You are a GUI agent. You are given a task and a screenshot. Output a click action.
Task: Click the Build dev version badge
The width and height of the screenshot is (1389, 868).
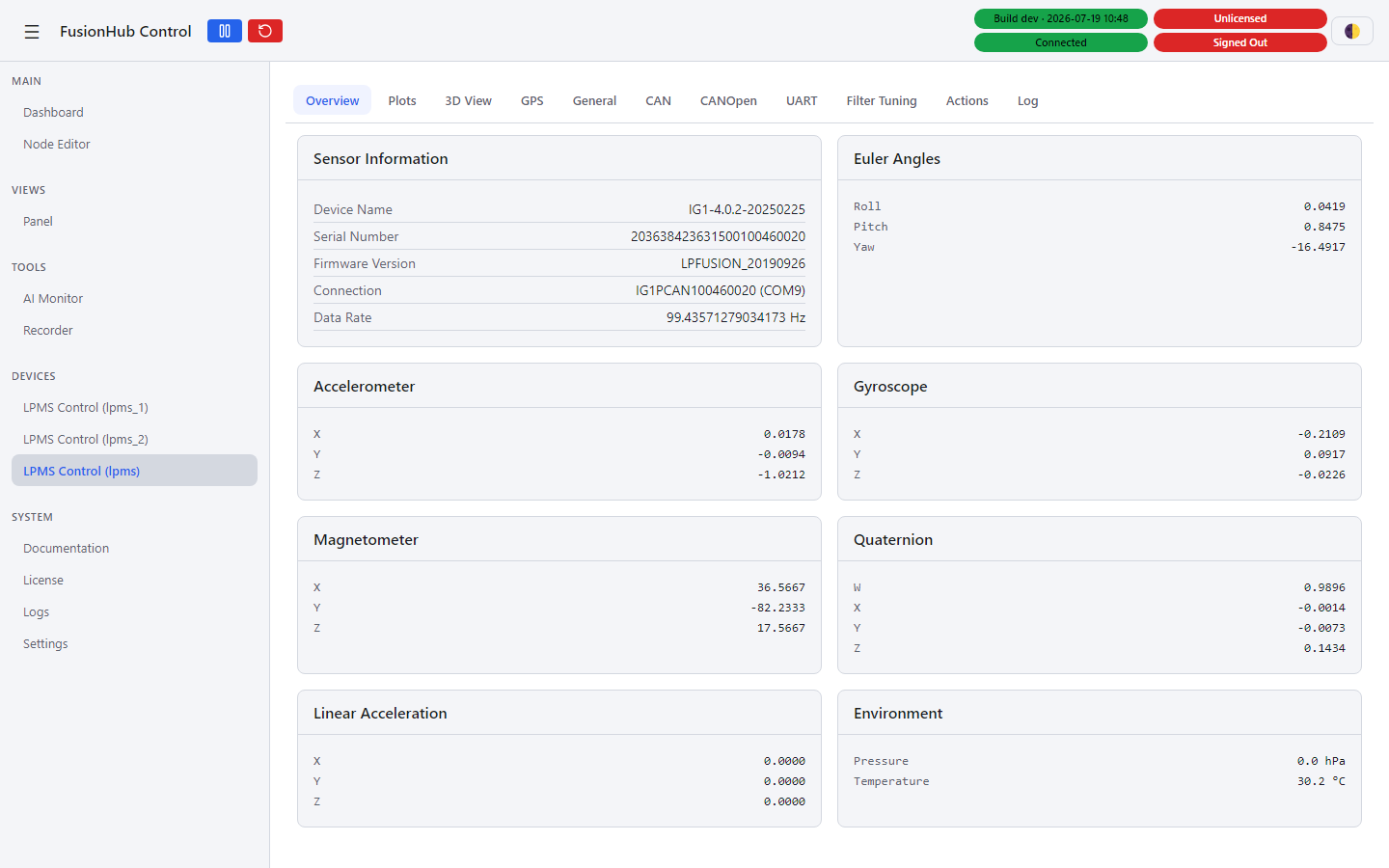1061,18
